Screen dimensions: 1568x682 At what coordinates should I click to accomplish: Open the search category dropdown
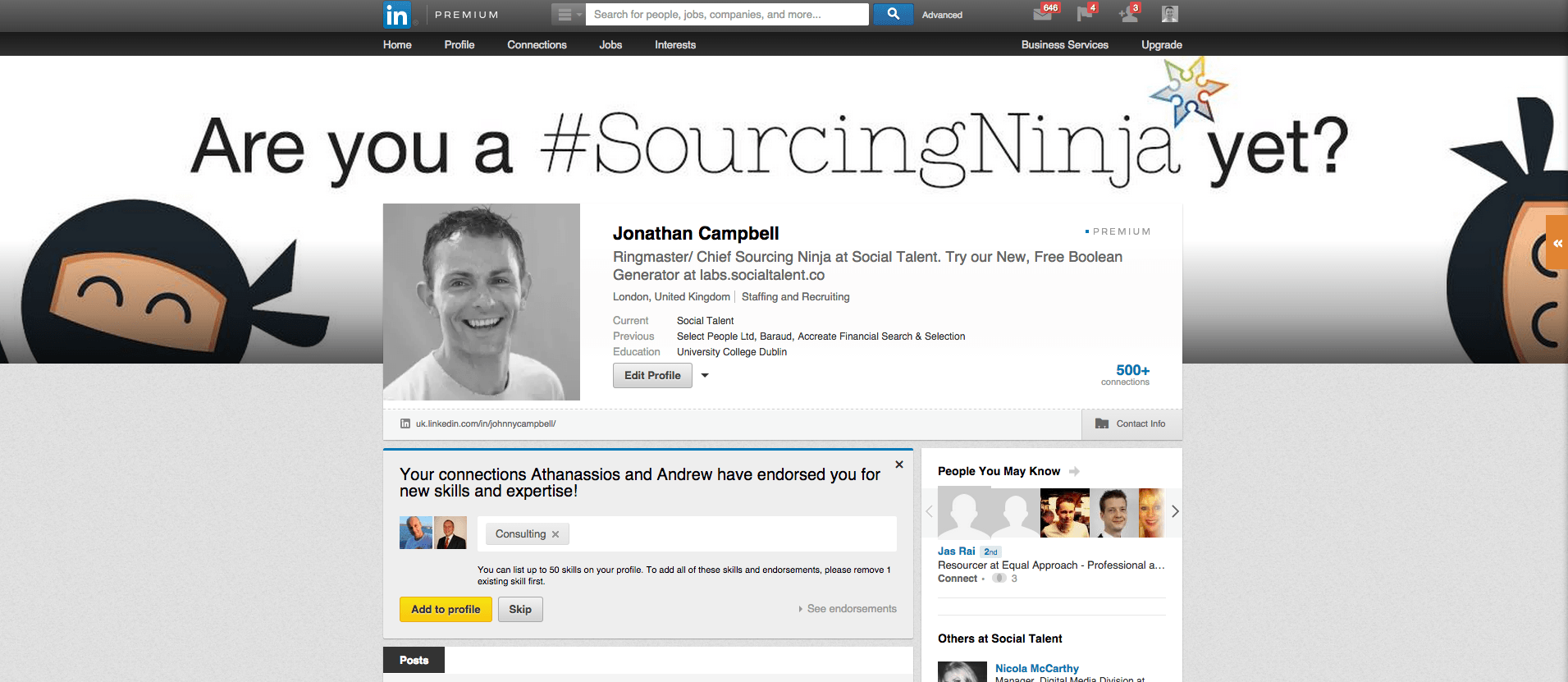[x=568, y=15]
